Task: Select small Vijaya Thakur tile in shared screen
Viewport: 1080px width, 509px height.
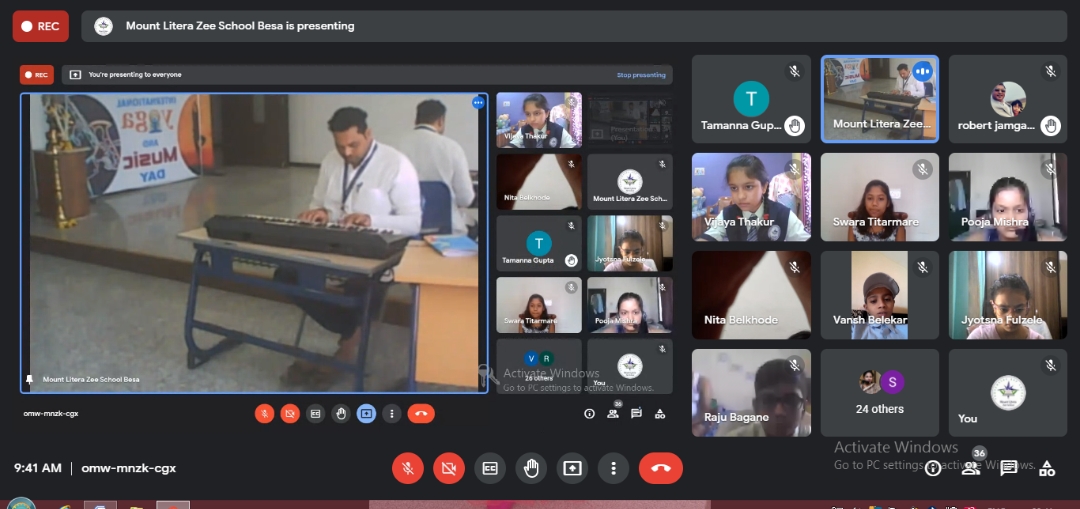Action: [539, 120]
